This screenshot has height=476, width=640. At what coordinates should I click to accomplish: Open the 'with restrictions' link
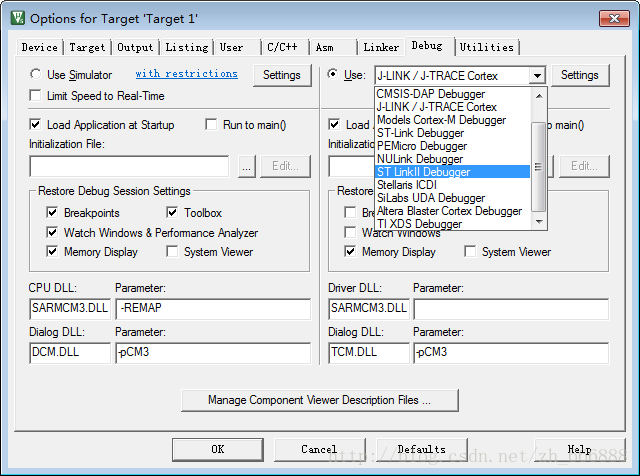tap(187, 73)
